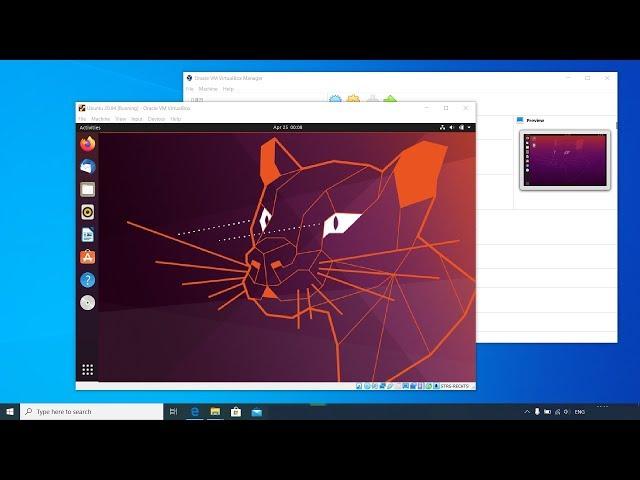Open File menu in VirtualBox Manager window
The height and width of the screenshot is (480, 640).
click(190, 89)
